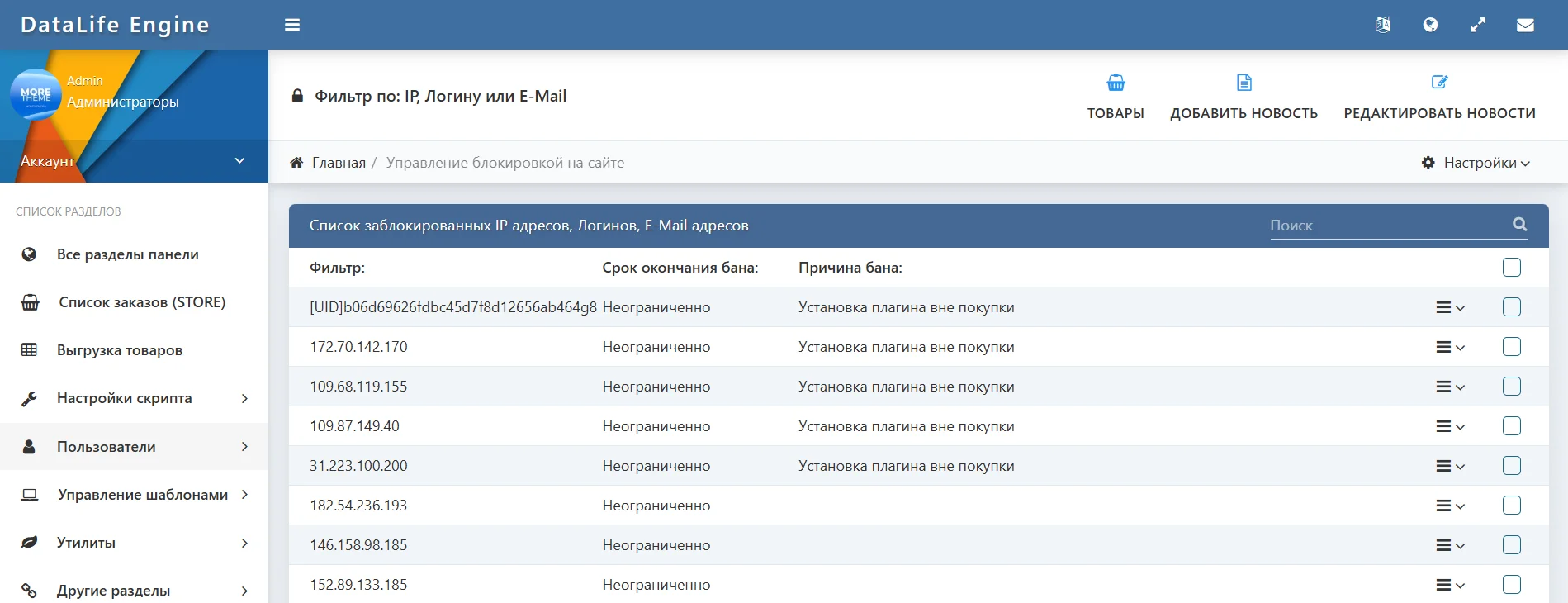Go to Главная in breadcrumb
The width and height of the screenshot is (1568, 603).
[x=339, y=163]
